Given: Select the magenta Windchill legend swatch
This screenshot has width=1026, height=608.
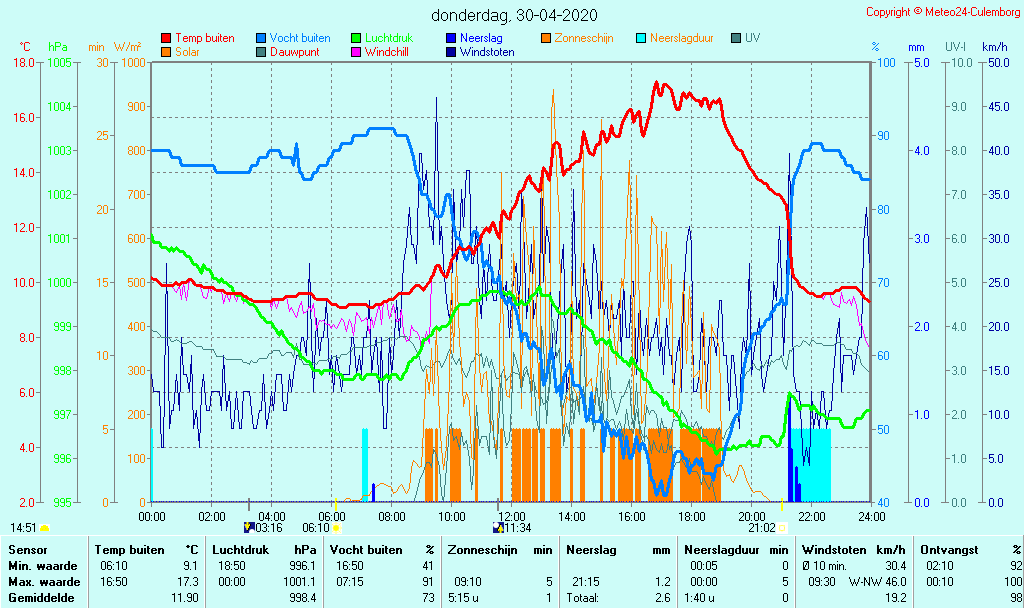Looking at the screenshot, I should point(356,52).
